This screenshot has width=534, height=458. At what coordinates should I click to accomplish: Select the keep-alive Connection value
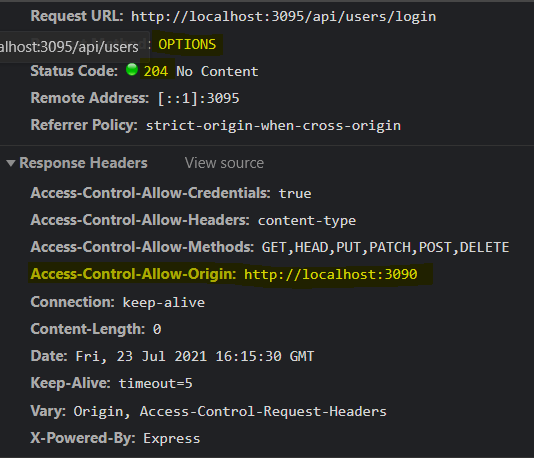click(x=163, y=302)
